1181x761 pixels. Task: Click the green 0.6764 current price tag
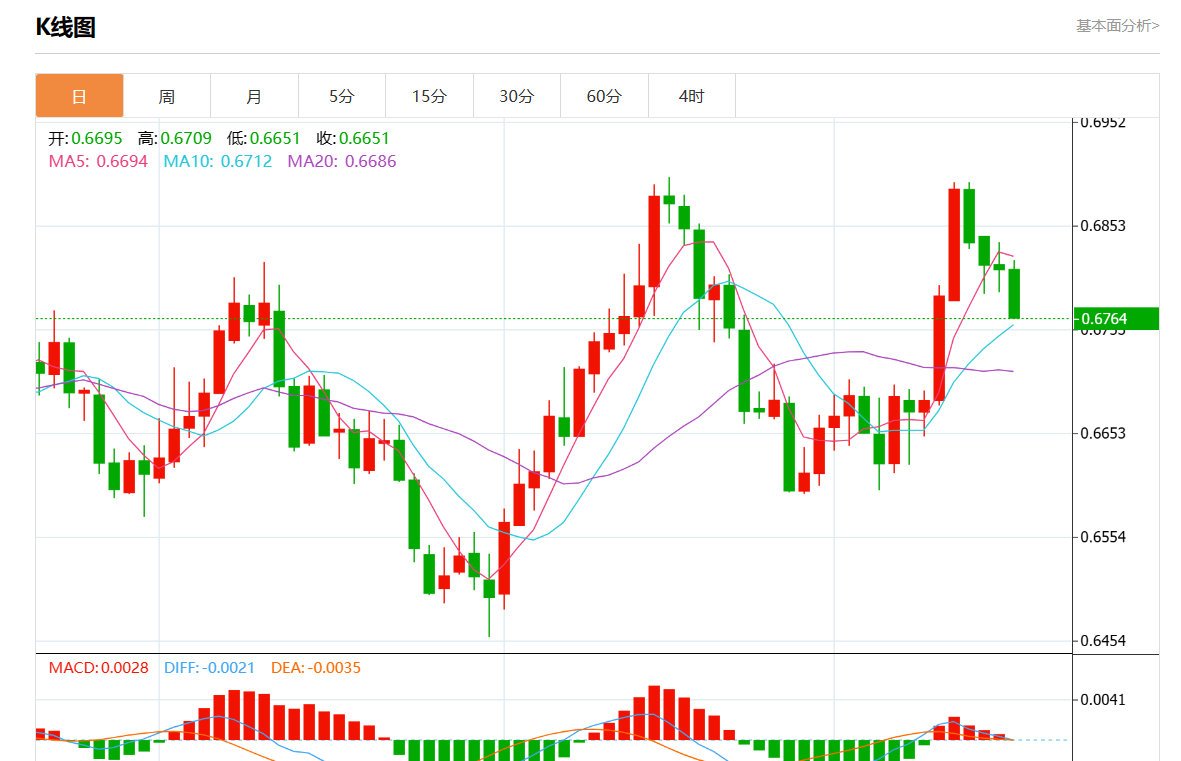(x=1116, y=319)
